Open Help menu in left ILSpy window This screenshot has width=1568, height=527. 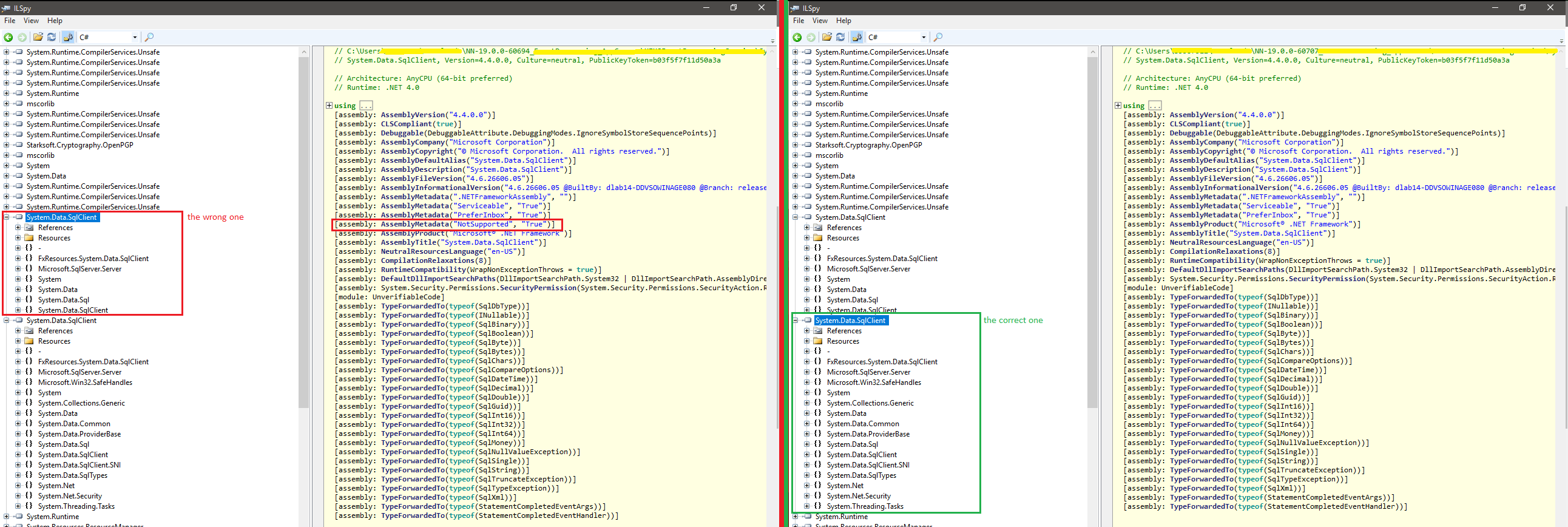click(x=55, y=21)
